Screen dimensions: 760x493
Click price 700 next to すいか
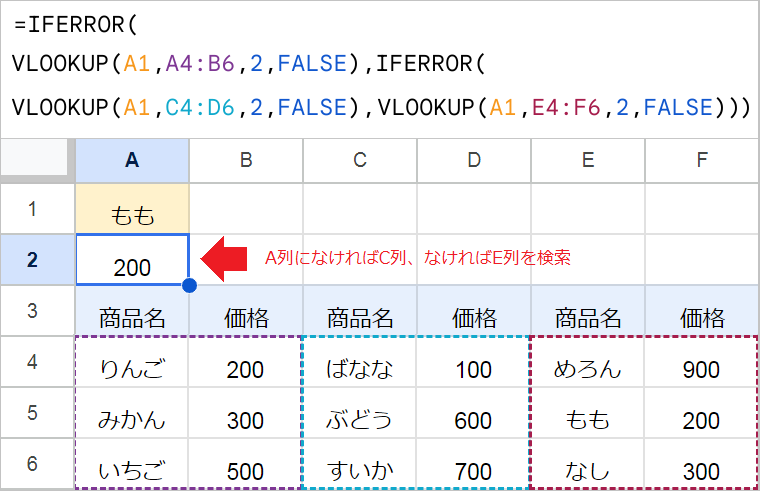click(x=474, y=464)
